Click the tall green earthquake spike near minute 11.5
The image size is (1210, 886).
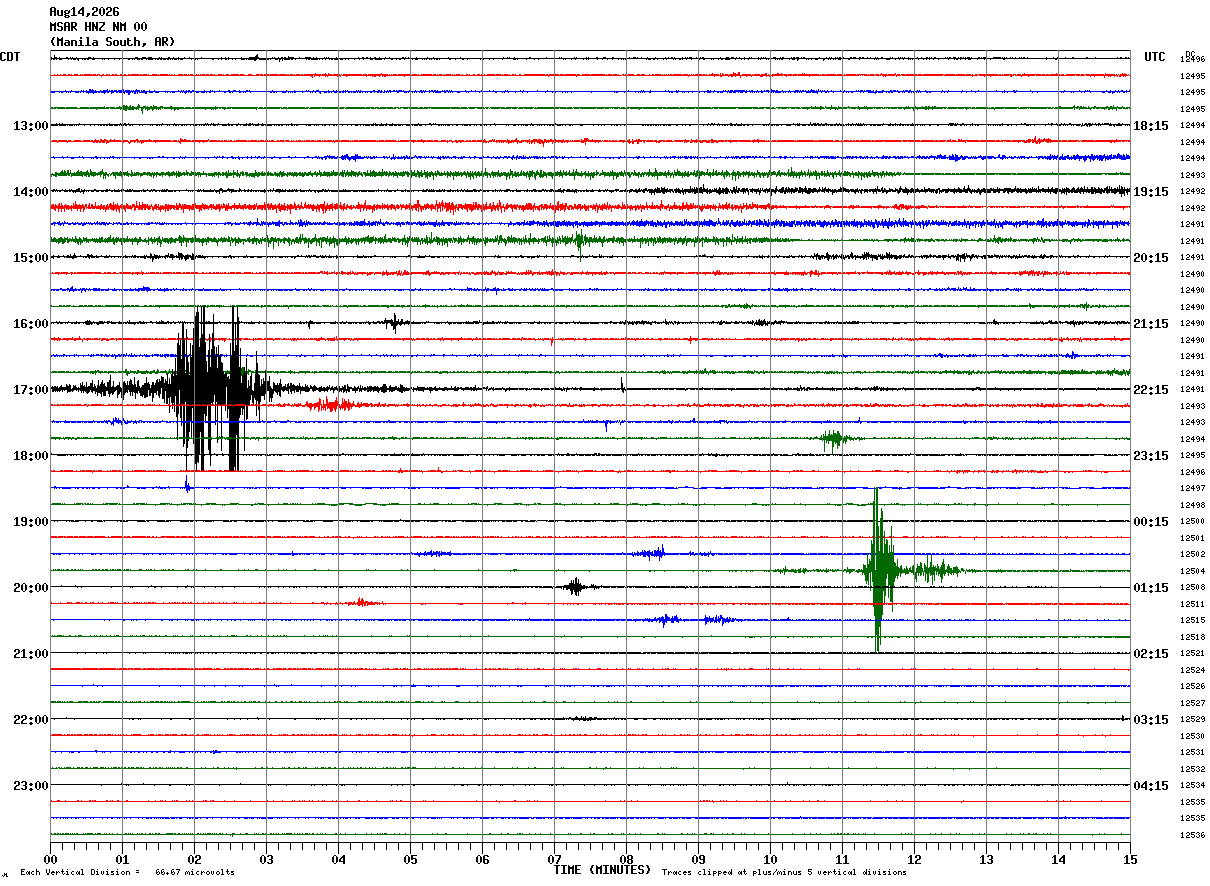(x=879, y=570)
